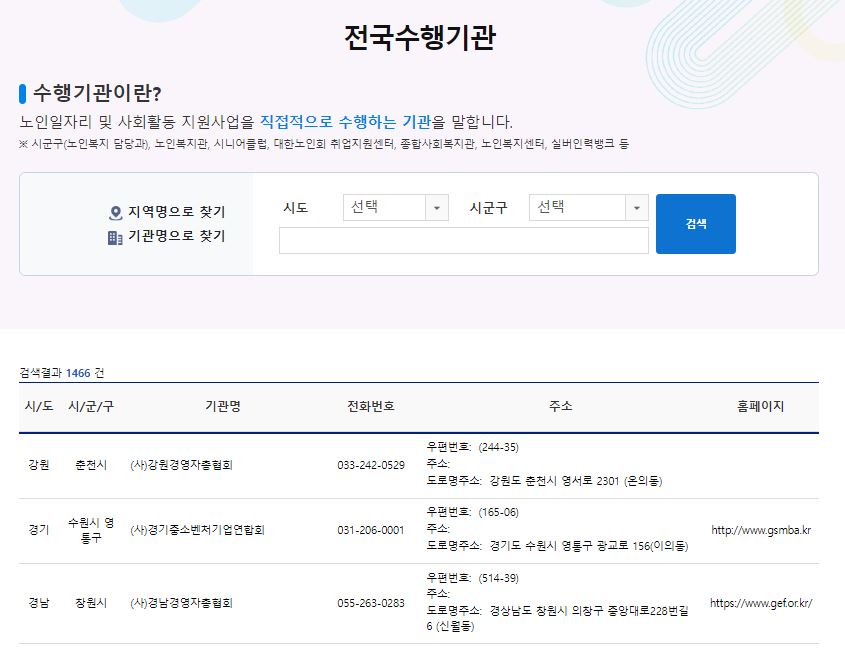Click the 기관명으로 찾기 label
The height and width of the screenshot is (652, 845).
point(176,236)
